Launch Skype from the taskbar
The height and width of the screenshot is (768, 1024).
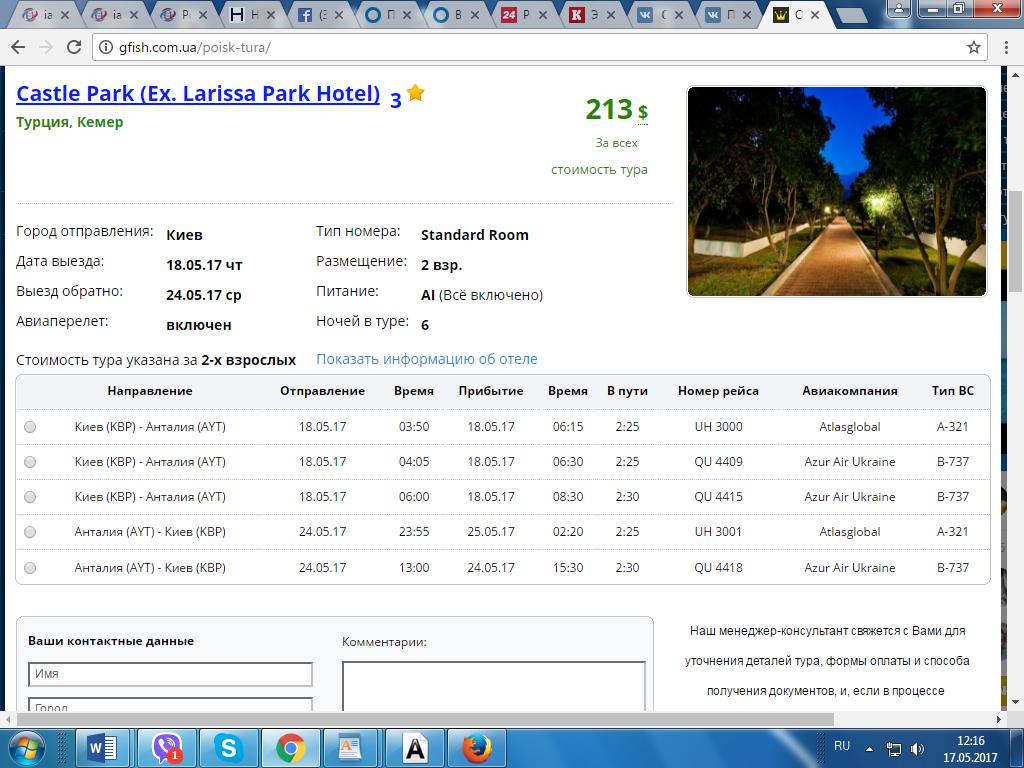point(228,747)
